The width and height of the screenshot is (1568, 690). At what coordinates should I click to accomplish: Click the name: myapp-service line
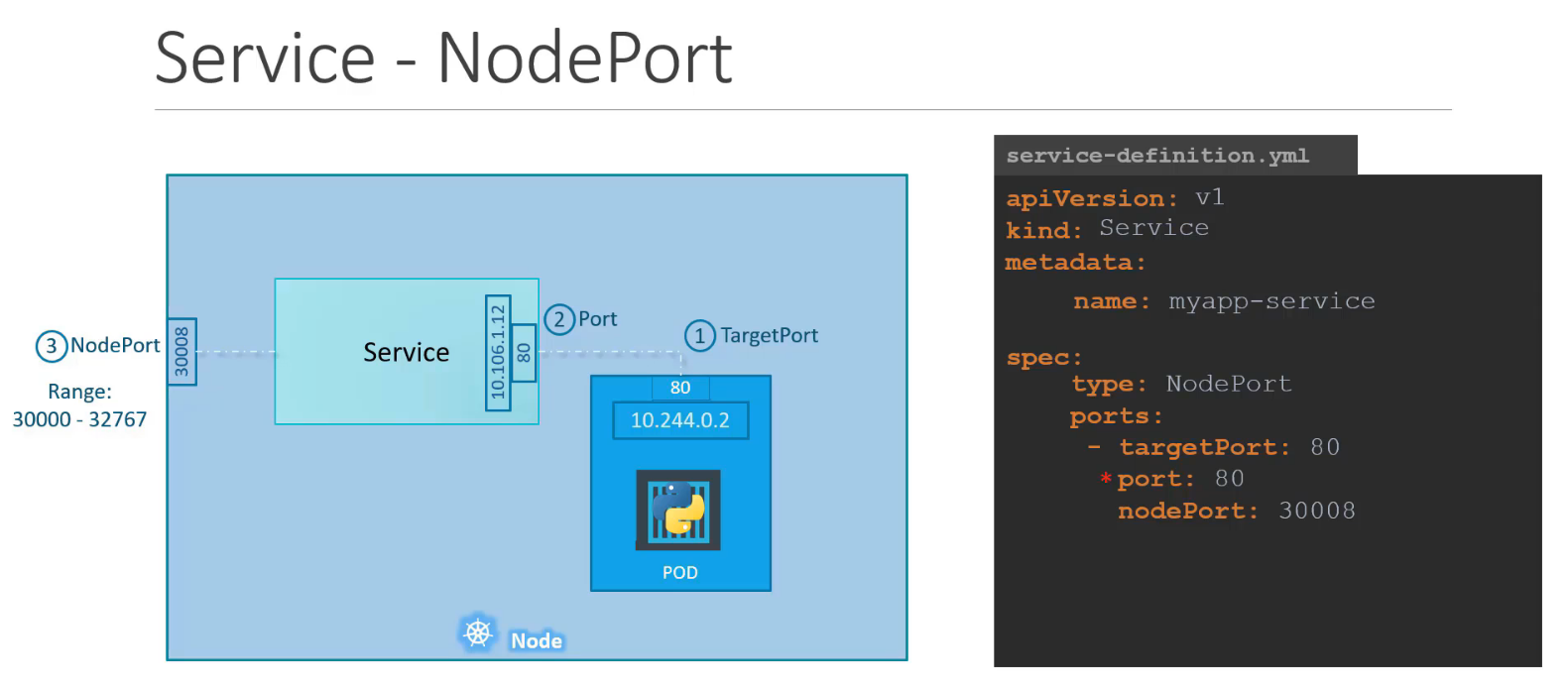point(1224,301)
